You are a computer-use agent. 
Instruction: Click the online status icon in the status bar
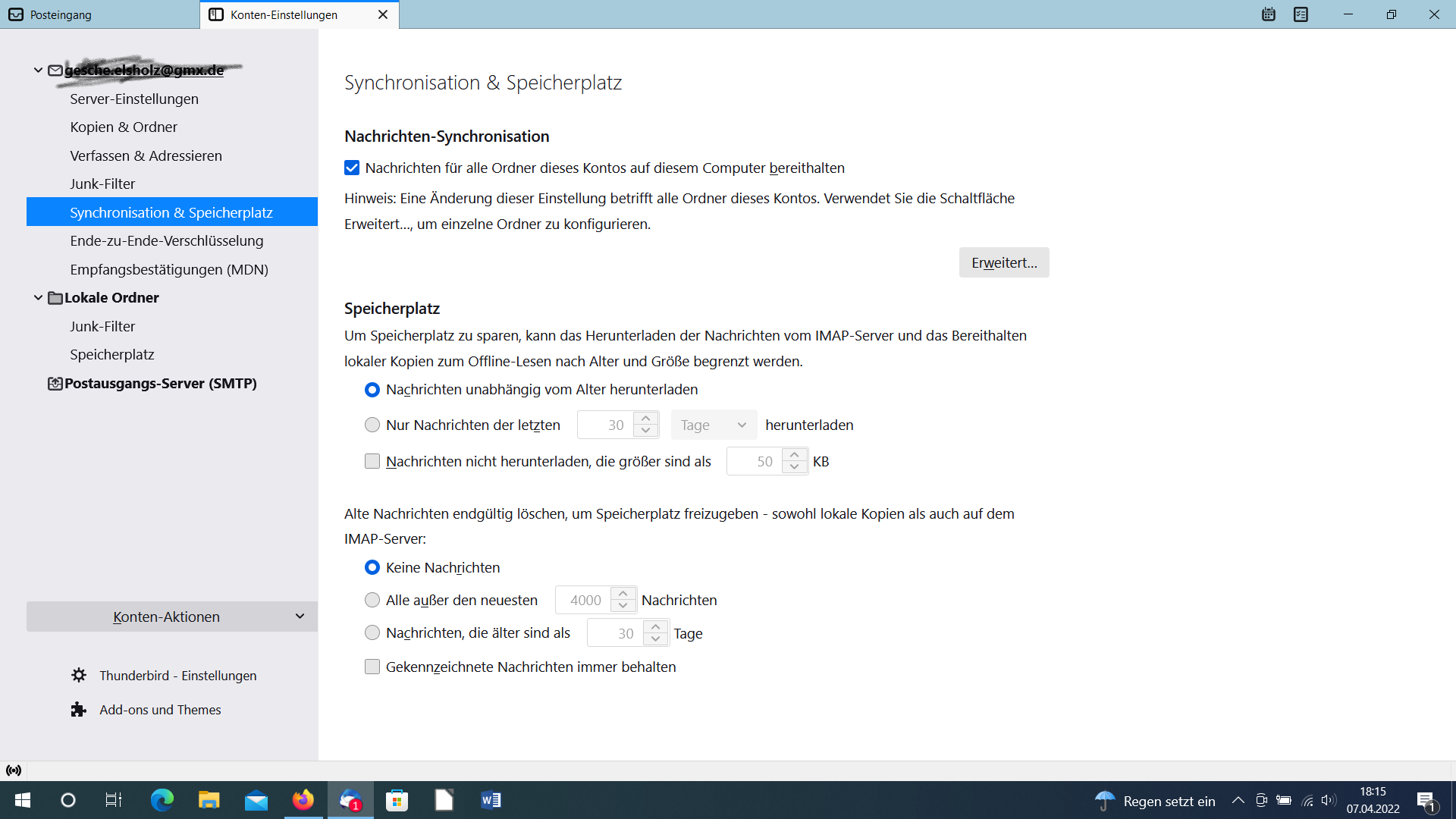pyautogui.click(x=14, y=770)
